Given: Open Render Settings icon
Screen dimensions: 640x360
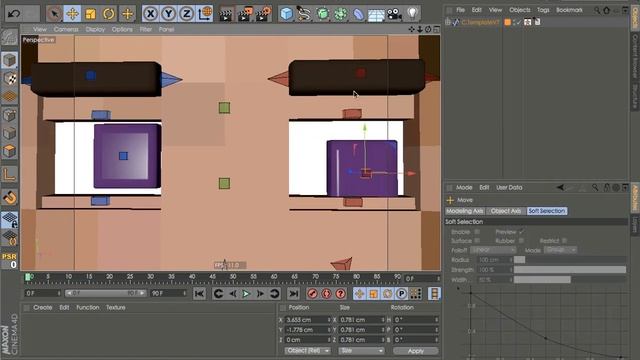Looking at the screenshot, I should pos(263,14).
